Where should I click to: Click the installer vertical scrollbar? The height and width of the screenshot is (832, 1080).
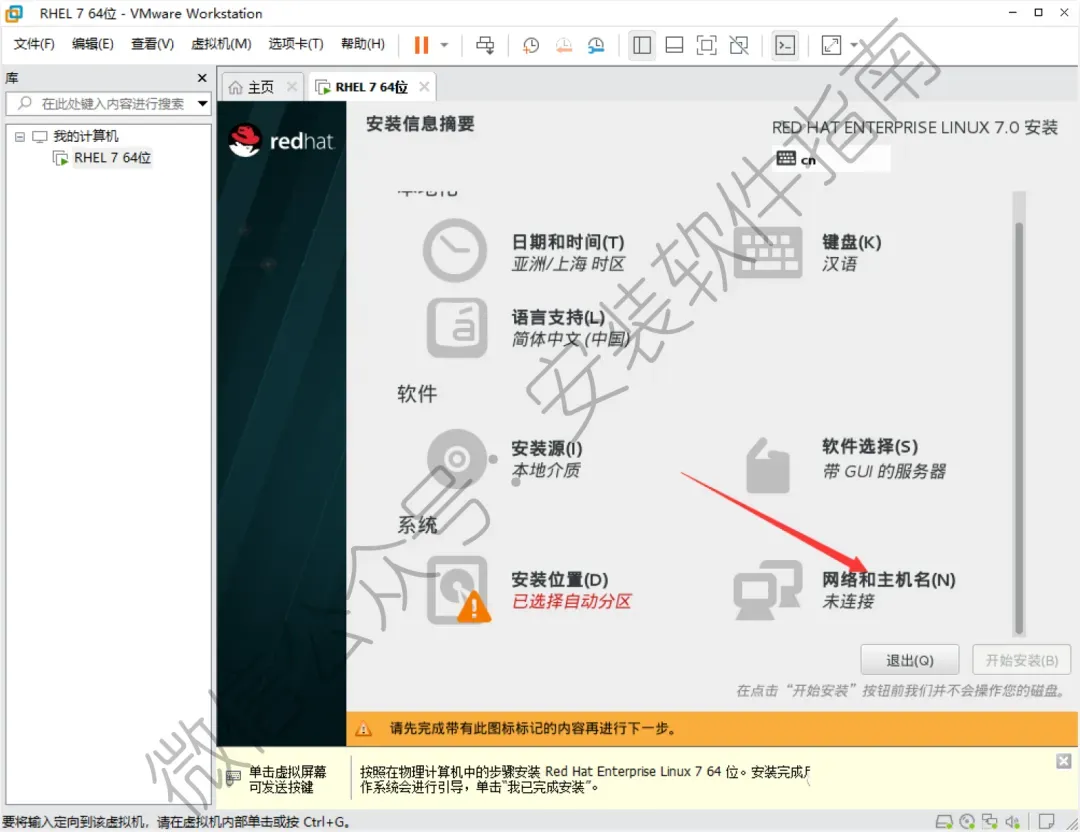1019,427
